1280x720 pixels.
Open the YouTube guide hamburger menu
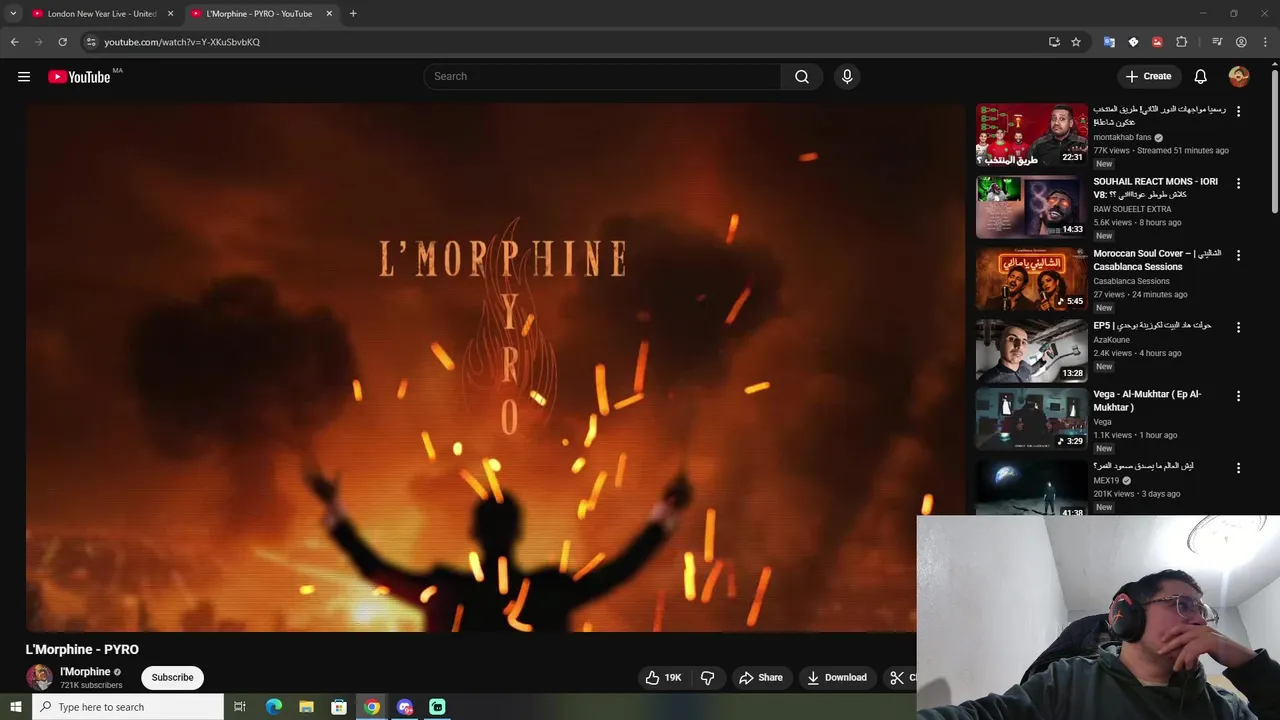(x=24, y=77)
